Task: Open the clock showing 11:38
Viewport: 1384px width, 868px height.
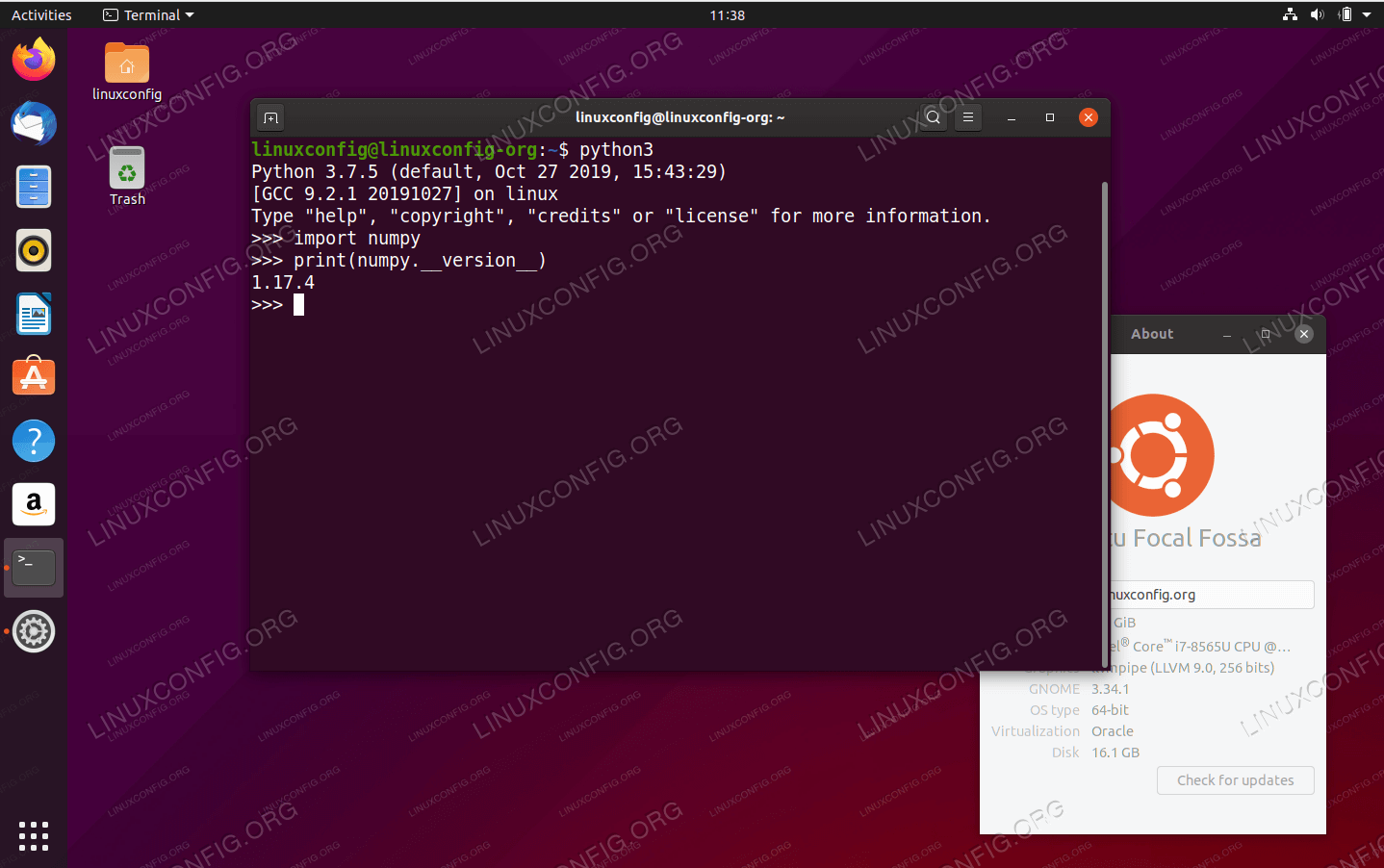Action: pyautogui.click(x=727, y=15)
